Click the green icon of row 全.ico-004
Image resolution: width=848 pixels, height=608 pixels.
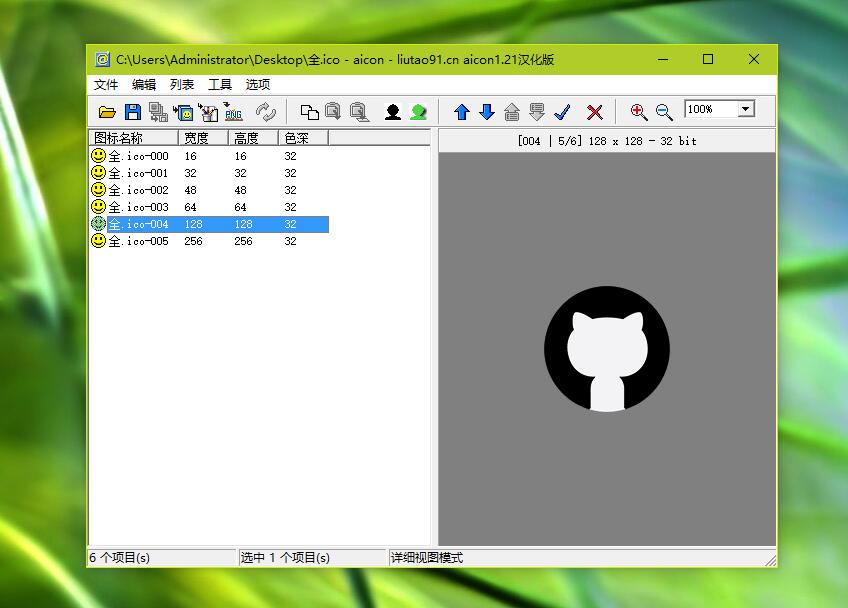(x=98, y=223)
